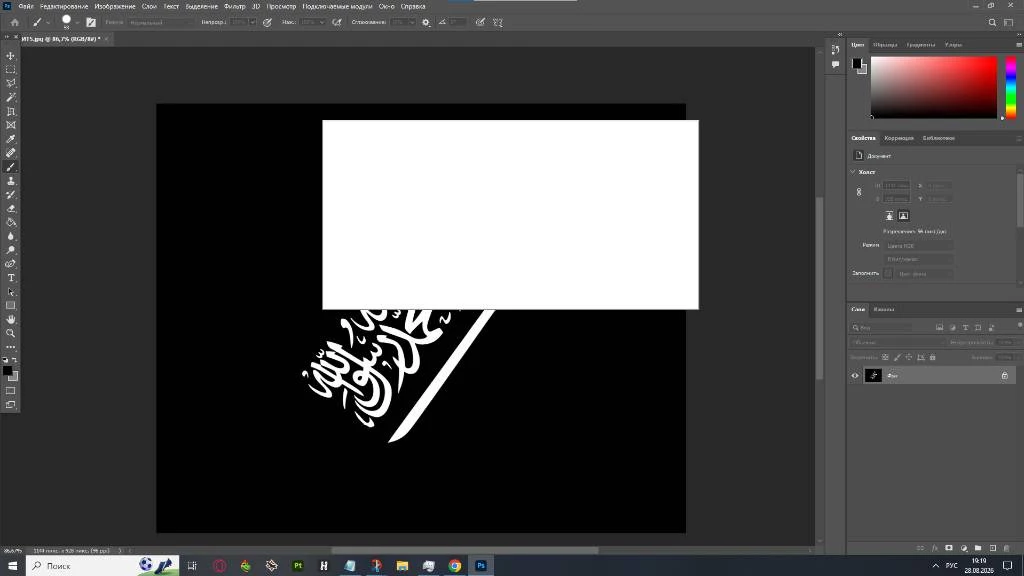Toggle pressure for opacity button

coord(267,22)
